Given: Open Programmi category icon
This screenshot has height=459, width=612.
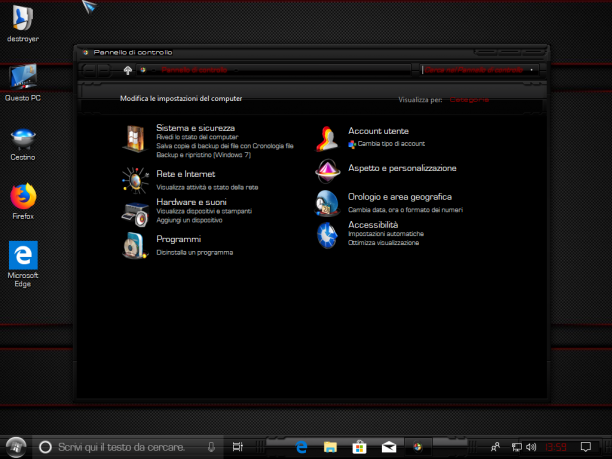Looking at the screenshot, I should 135,246.
